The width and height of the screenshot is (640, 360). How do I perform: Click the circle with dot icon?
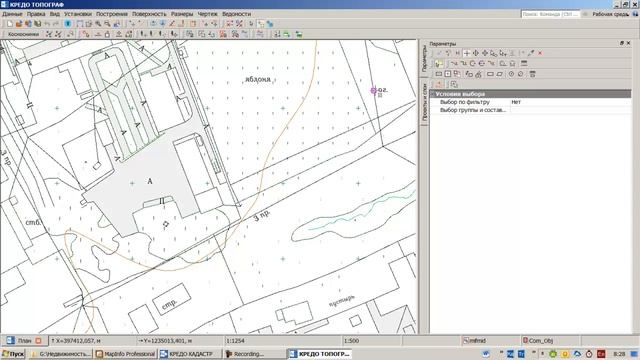(x=511, y=74)
